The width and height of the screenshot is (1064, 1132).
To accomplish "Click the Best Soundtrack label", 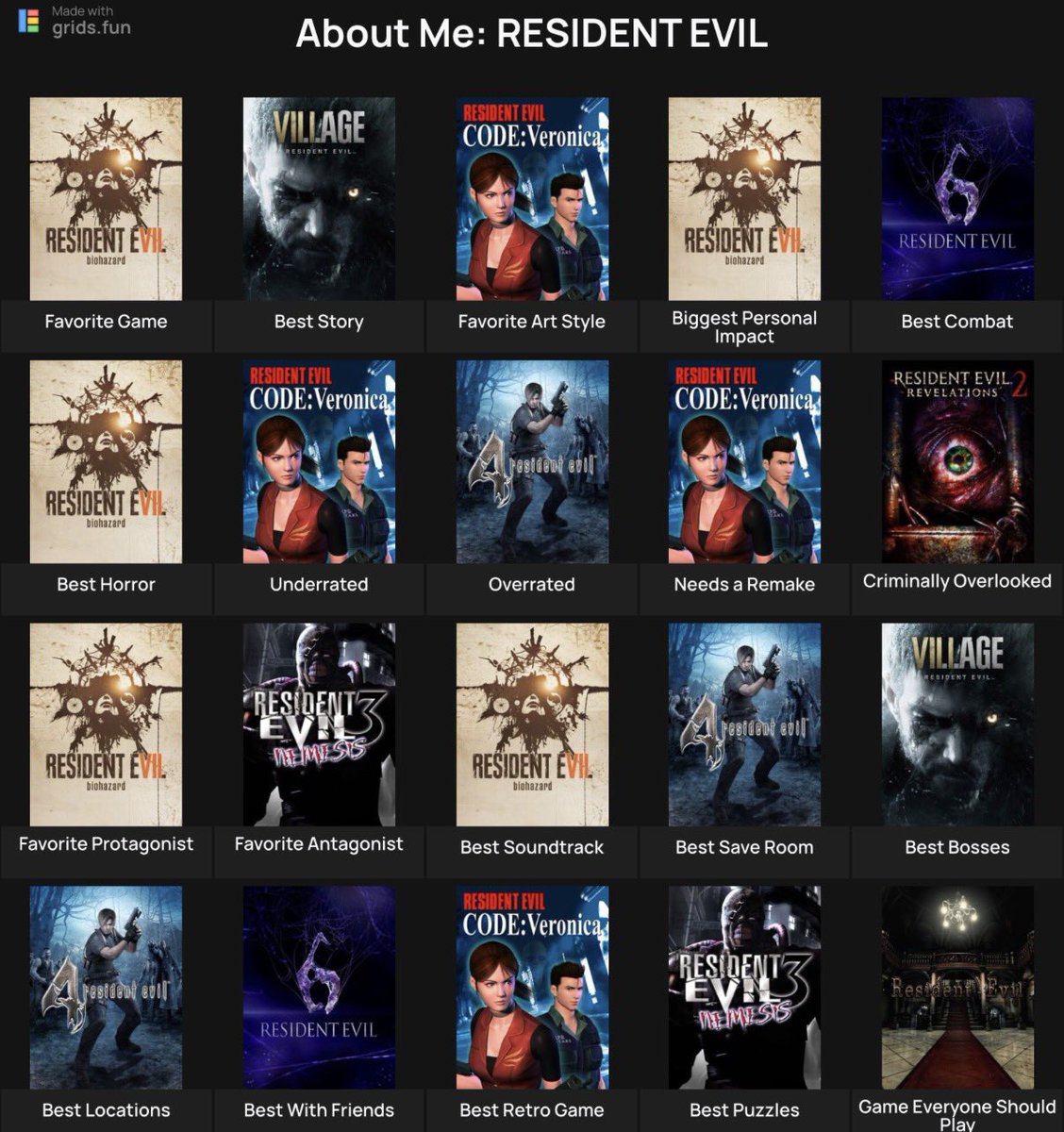I will (x=532, y=847).
